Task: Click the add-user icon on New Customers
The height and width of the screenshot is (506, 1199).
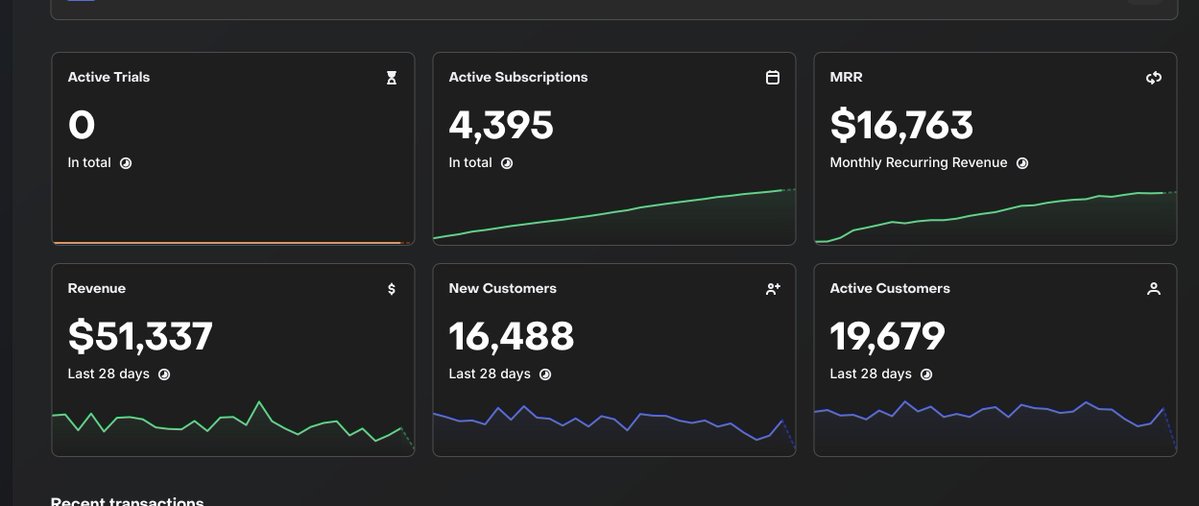Action: coord(772,289)
